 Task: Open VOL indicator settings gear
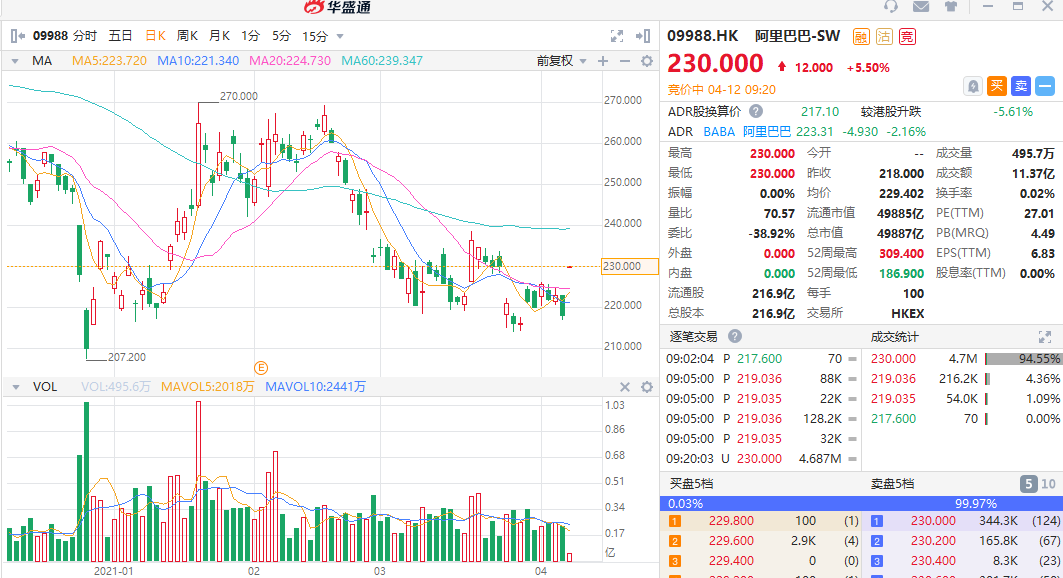647,387
